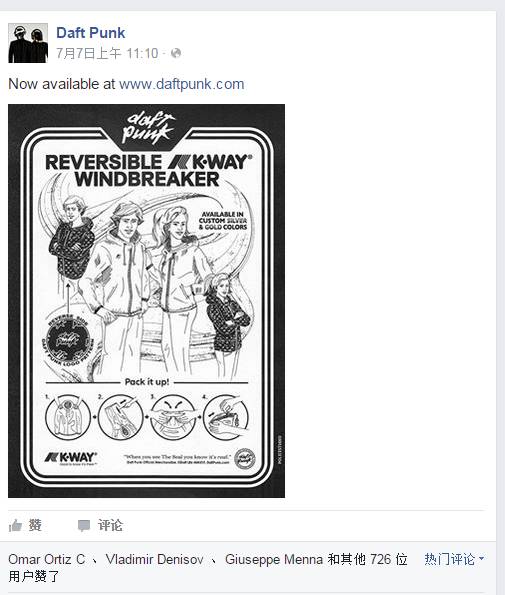Screen dimensions: 505x595
Task: Click the speech bubble comment icon
Action: click(84, 526)
